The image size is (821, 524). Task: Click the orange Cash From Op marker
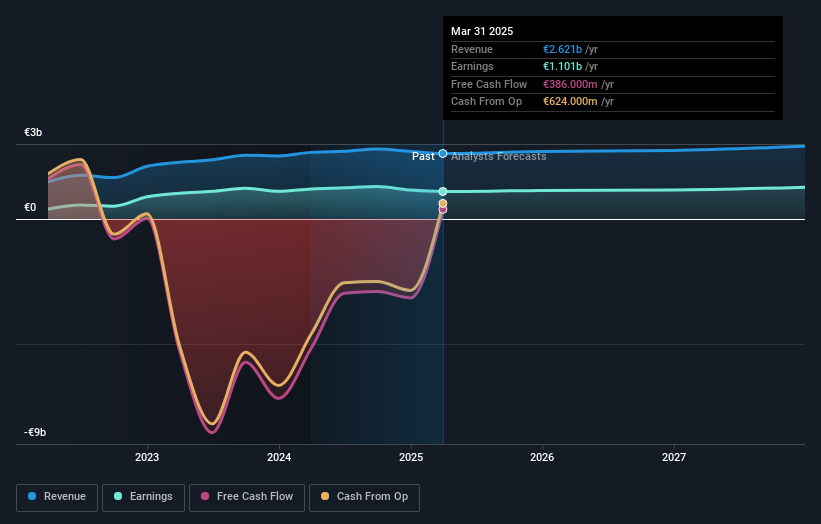tap(443, 203)
